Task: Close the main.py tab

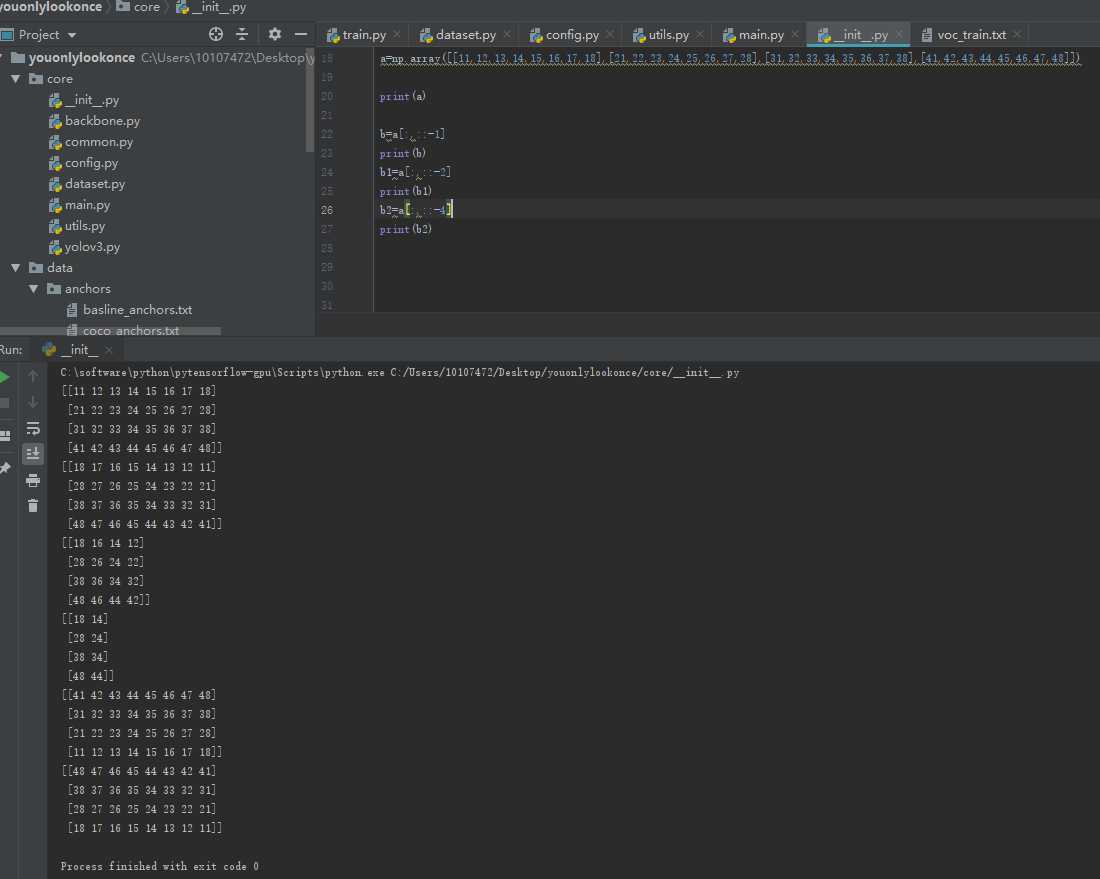Action: pyautogui.click(x=795, y=34)
